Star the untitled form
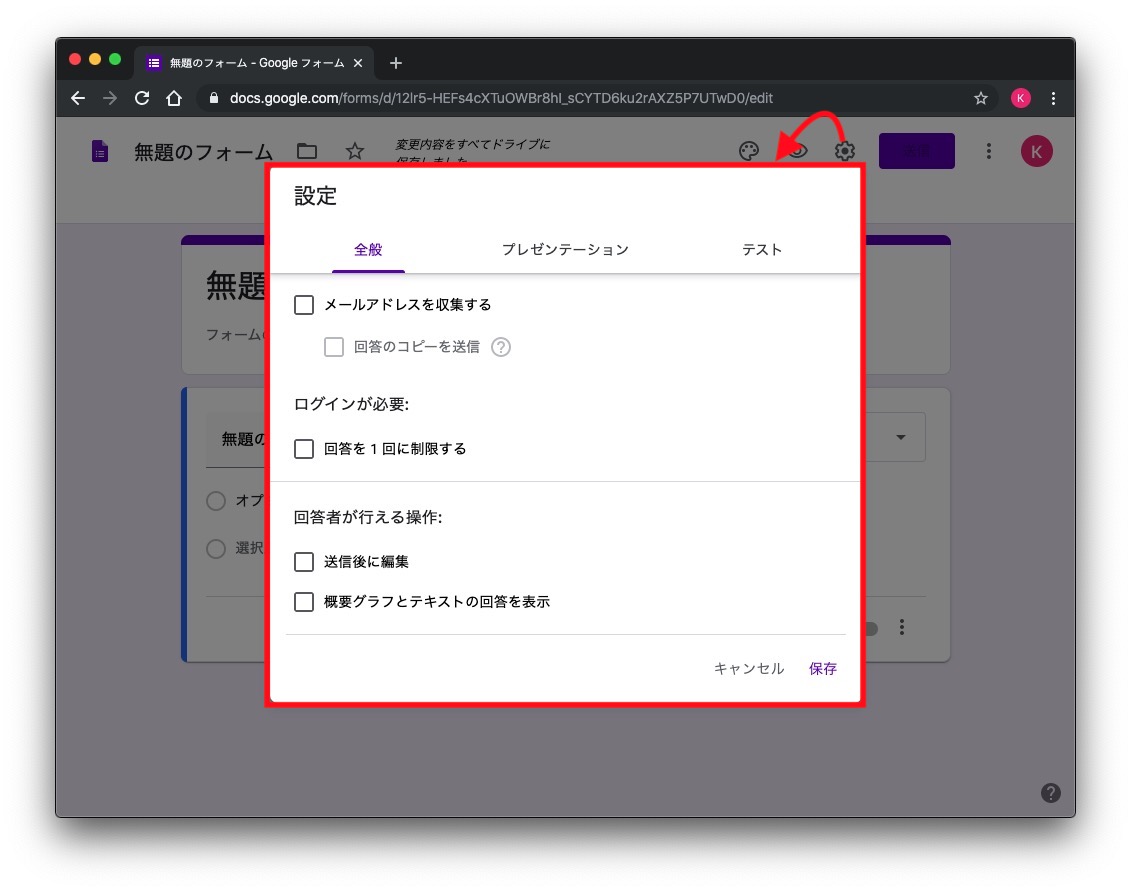This screenshot has width=1131, height=891. tap(355, 151)
